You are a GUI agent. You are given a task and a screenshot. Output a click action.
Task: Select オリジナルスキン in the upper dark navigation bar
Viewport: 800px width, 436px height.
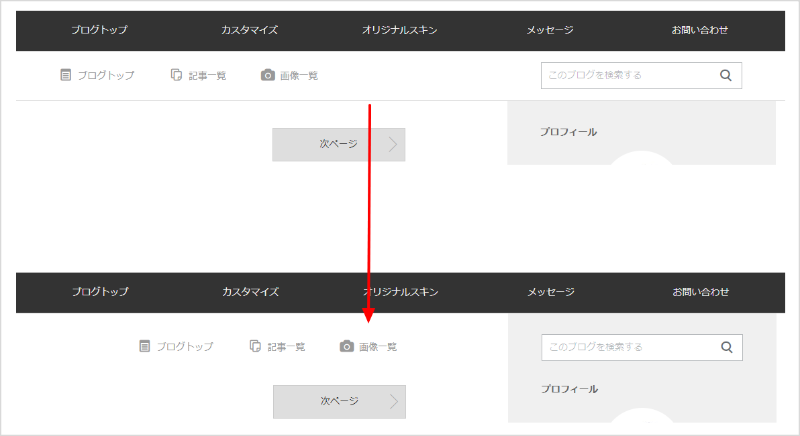click(x=400, y=30)
